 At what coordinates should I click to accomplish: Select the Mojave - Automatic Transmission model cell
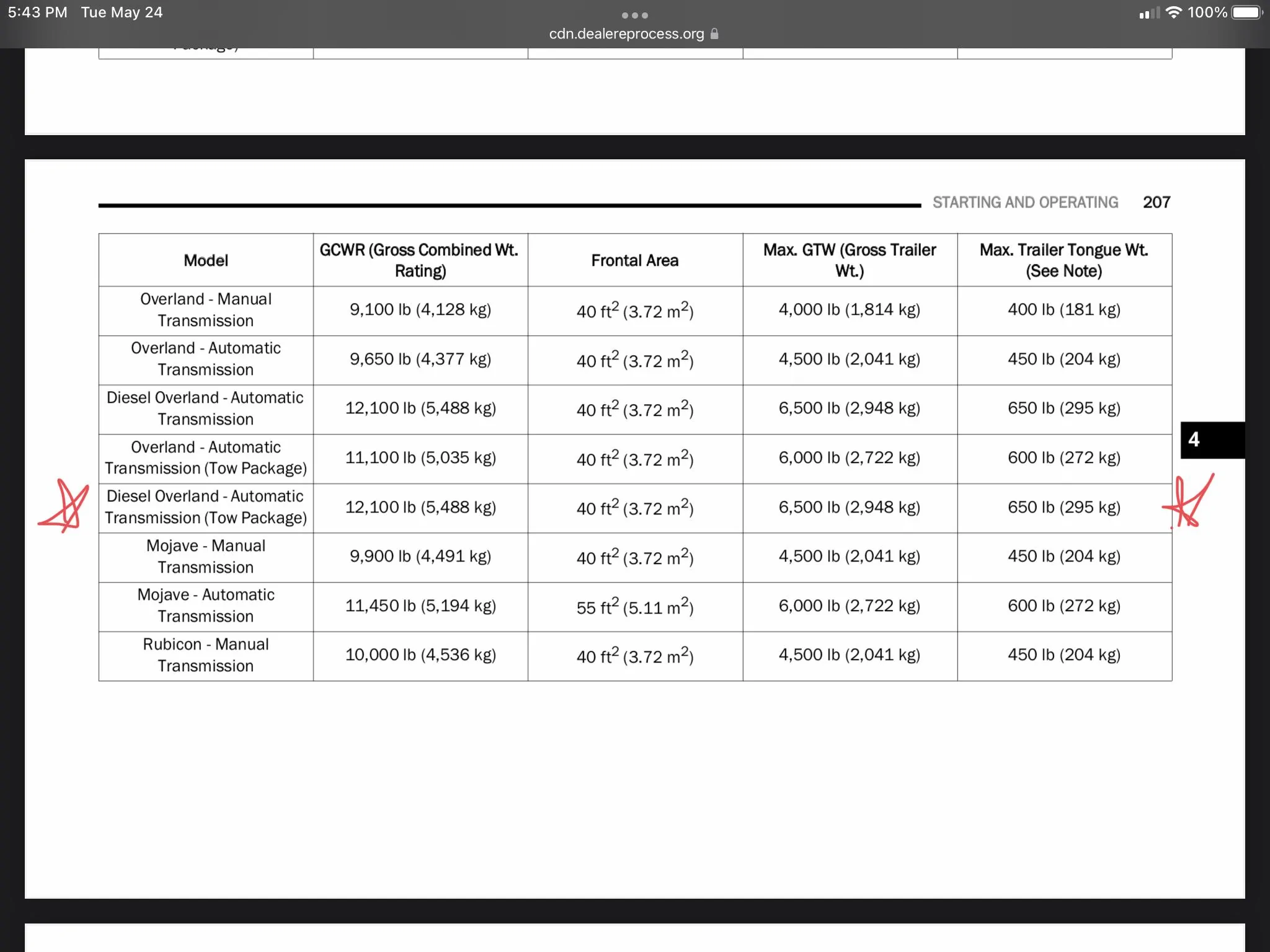click(206, 606)
